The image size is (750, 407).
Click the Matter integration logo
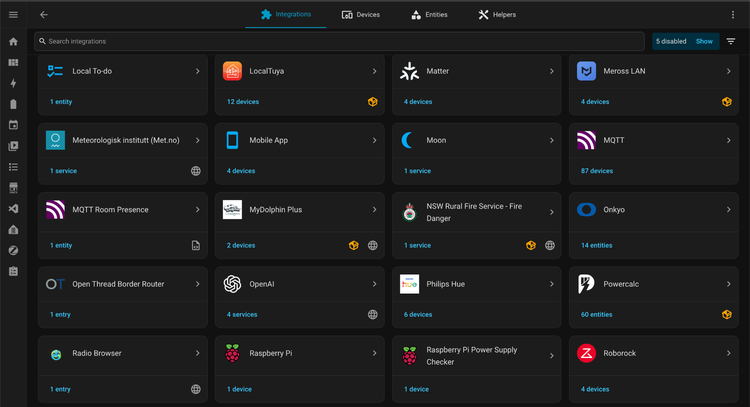(409, 71)
